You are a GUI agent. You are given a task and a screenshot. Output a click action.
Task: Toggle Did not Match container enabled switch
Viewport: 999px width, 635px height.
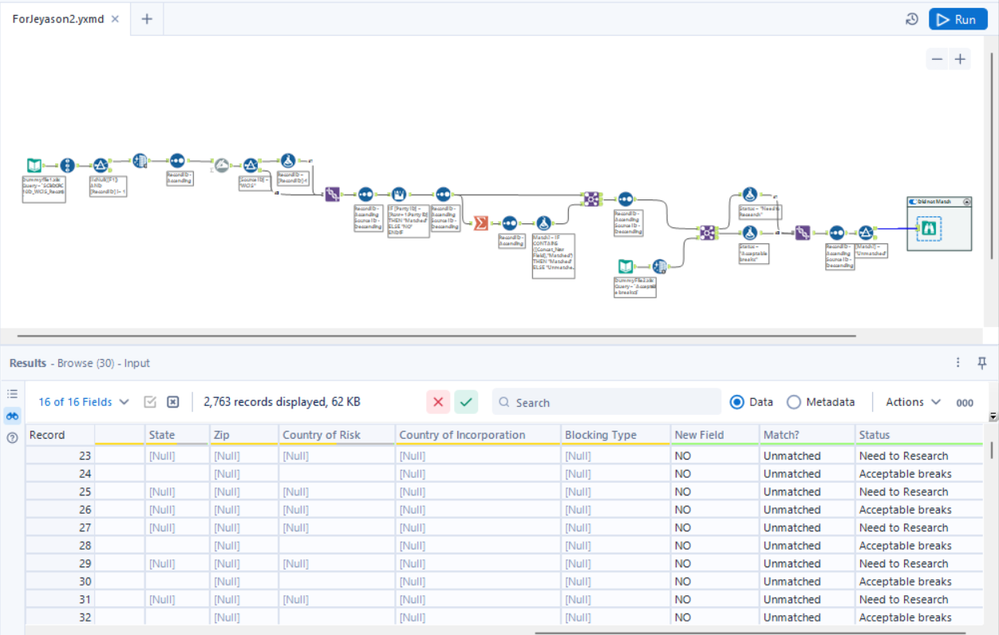click(913, 201)
